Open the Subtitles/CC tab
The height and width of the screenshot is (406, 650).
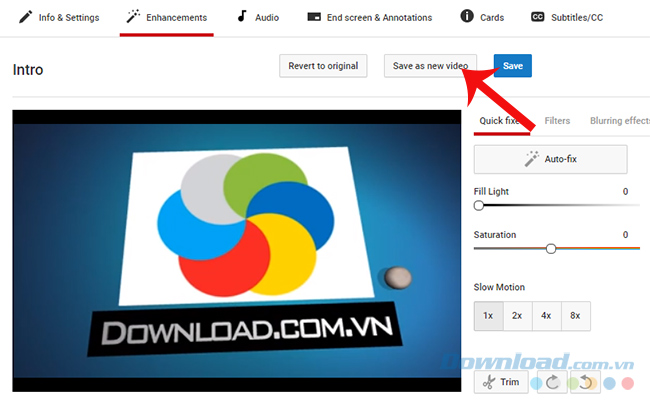567,17
